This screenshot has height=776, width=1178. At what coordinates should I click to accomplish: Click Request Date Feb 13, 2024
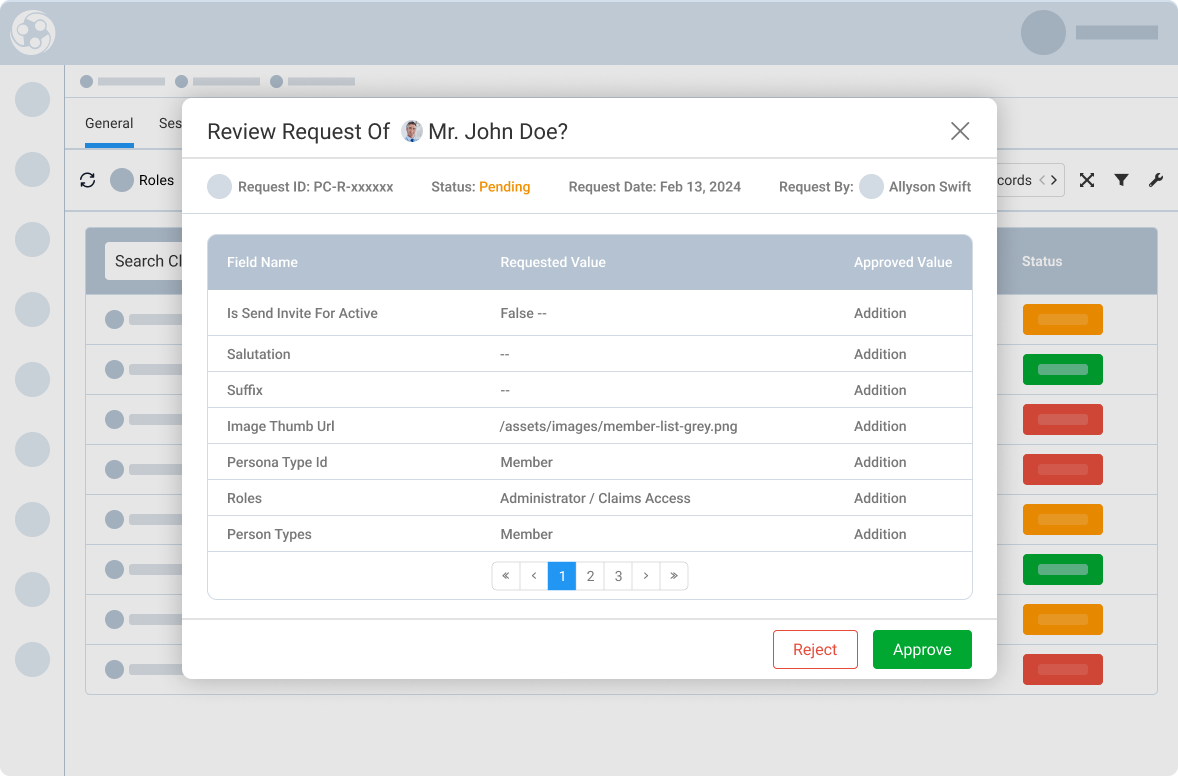point(654,186)
